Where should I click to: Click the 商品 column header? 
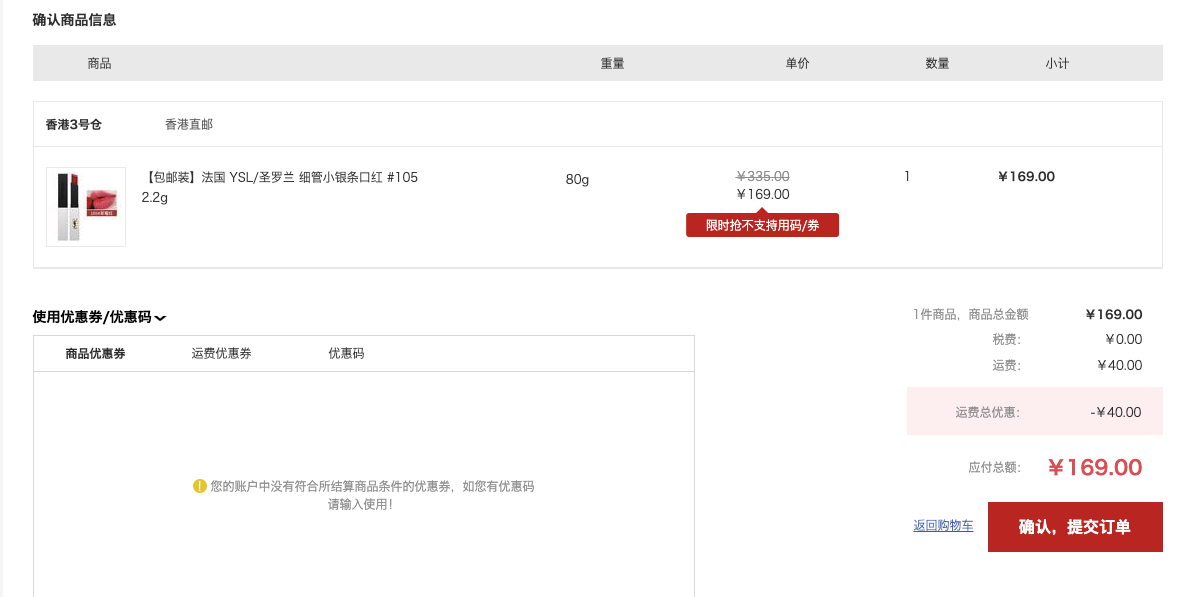click(x=100, y=64)
